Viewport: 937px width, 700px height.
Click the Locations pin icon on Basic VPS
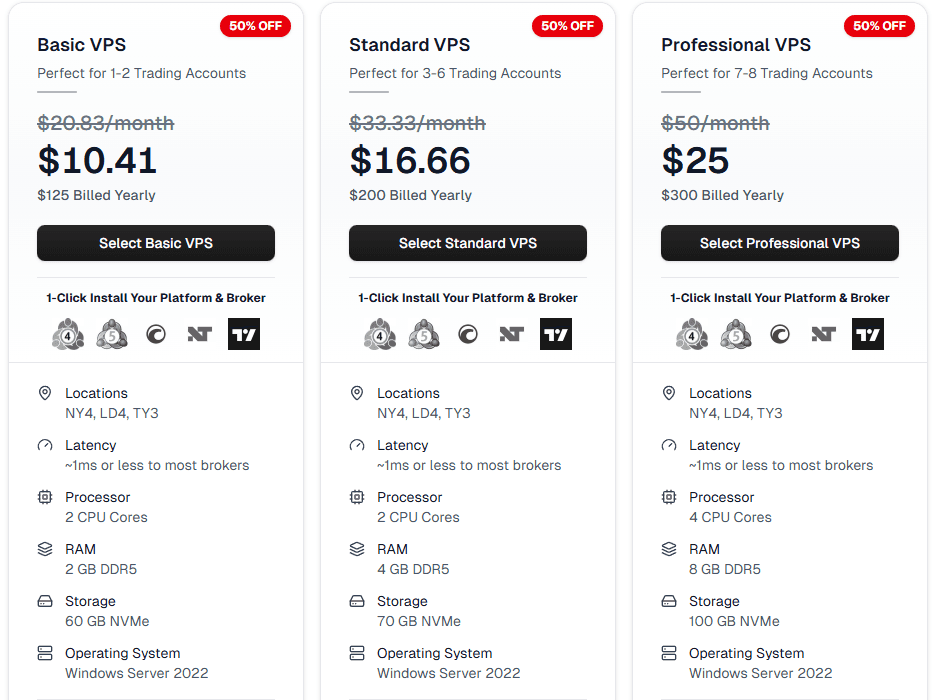click(45, 392)
